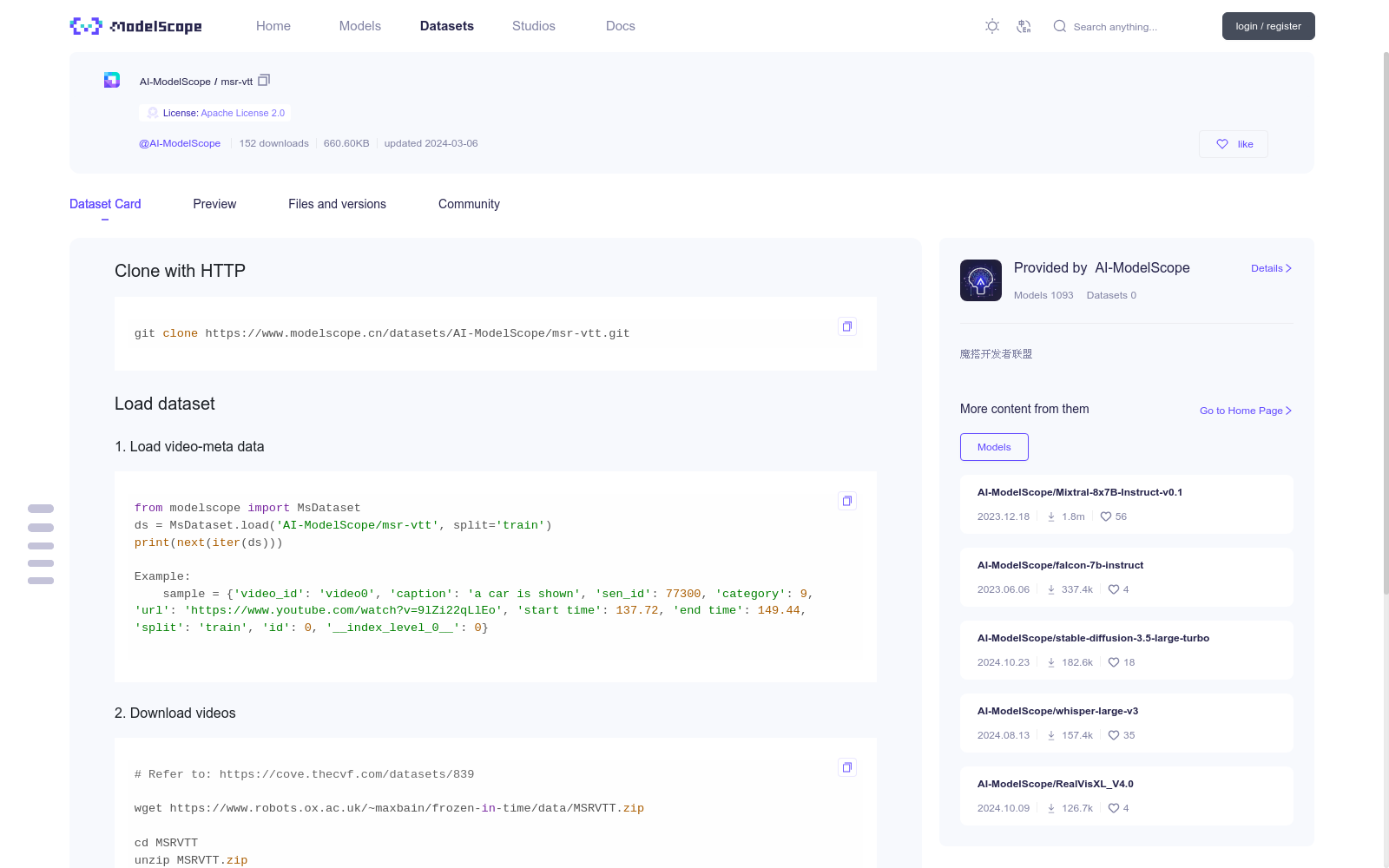Open the RealVisXL_V4.0 model card
Image resolution: width=1389 pixels, height=868 pixels.
1127,796
